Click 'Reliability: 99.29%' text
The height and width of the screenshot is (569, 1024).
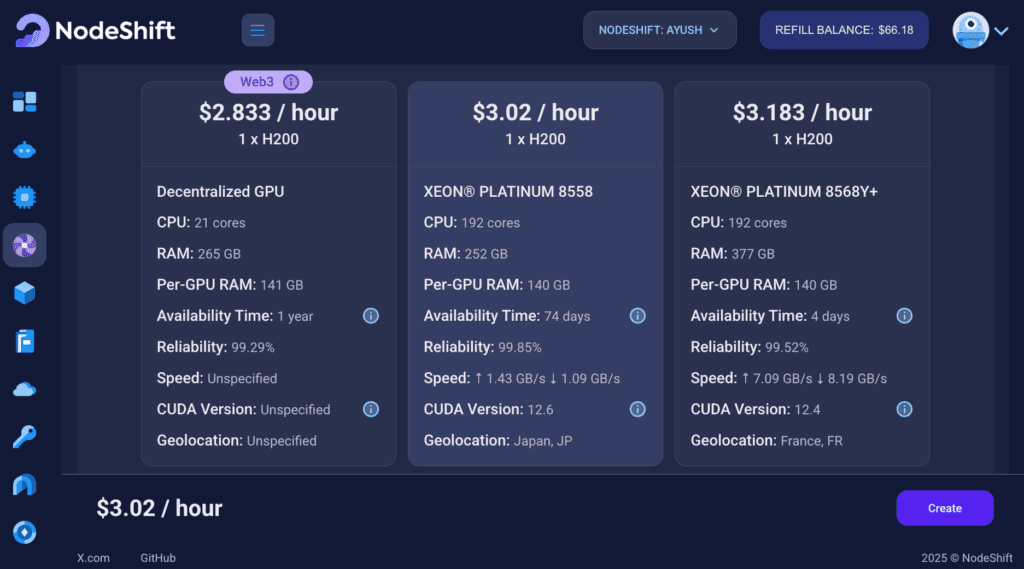point(216,348)
